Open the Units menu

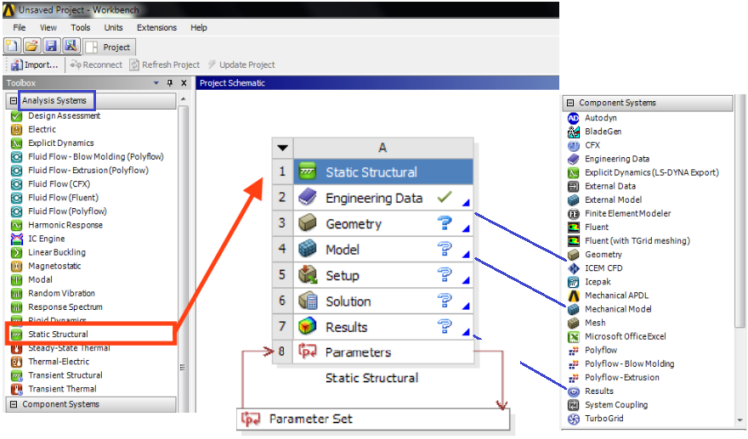[113, 28]
